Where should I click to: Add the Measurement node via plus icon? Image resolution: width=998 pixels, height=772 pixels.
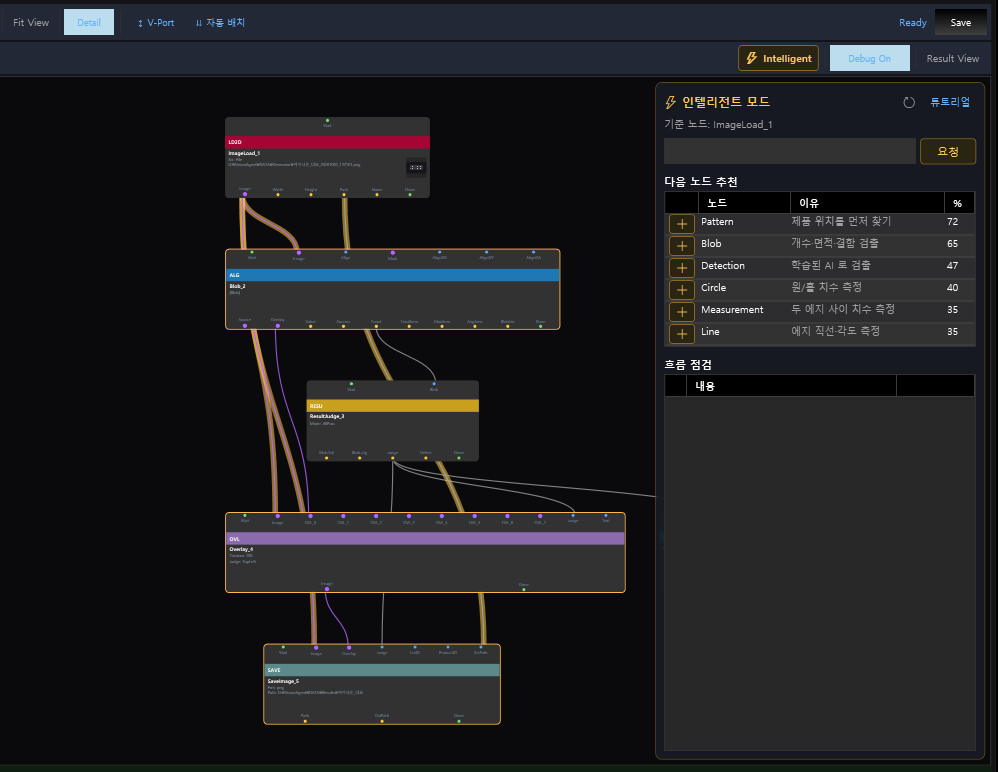click(x=681, y=312)
